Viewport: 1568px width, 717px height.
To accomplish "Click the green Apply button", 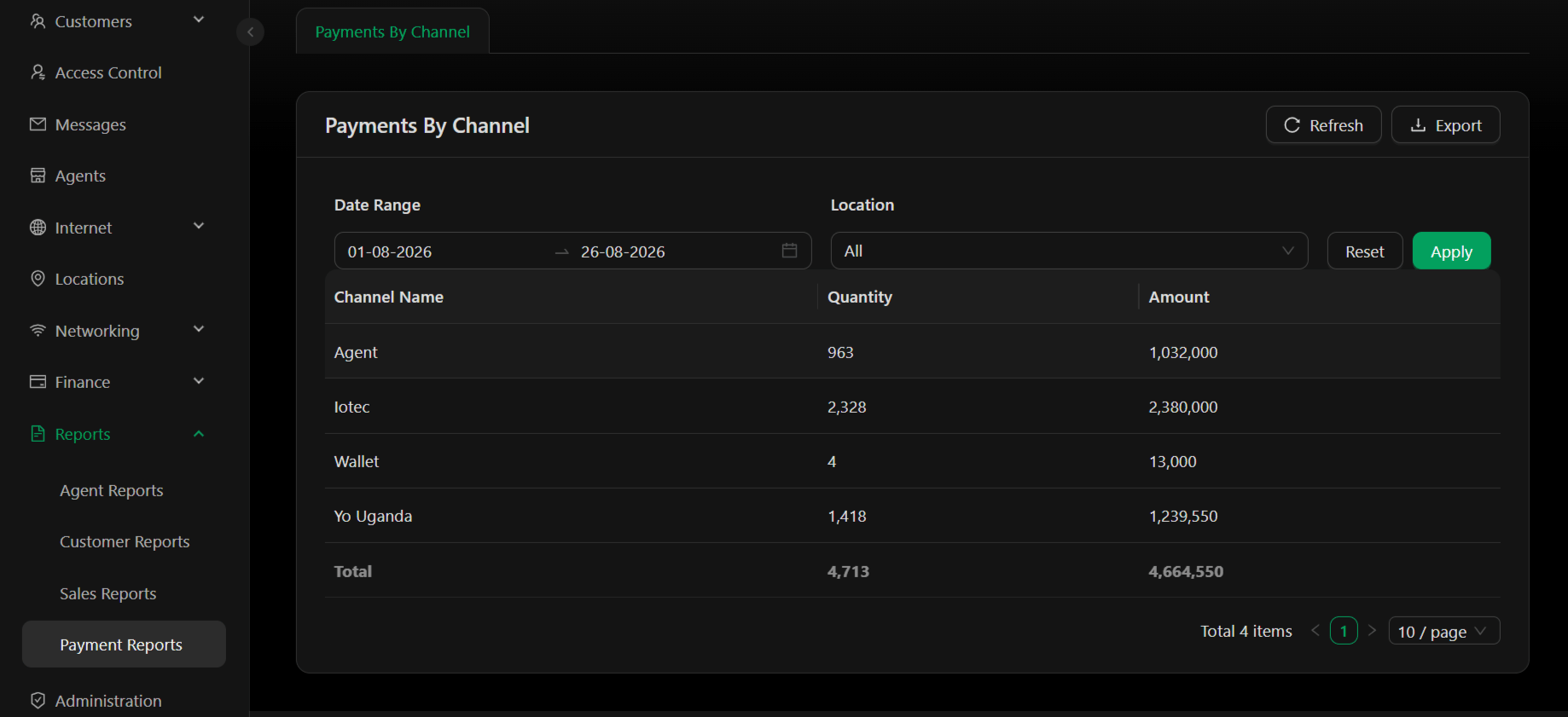I will tap(1451, 252).
